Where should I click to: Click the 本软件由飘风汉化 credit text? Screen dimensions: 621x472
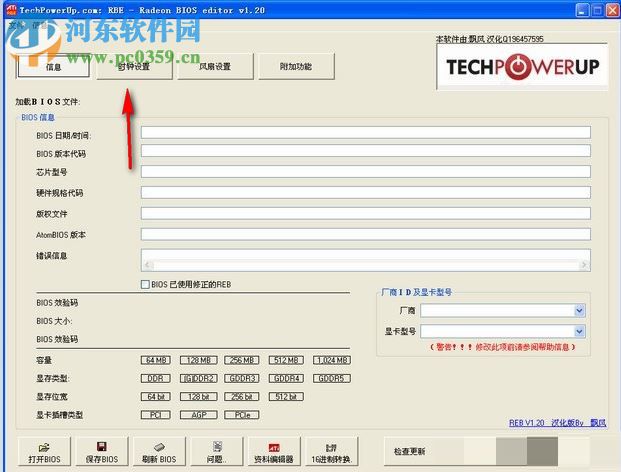(490, 39)
